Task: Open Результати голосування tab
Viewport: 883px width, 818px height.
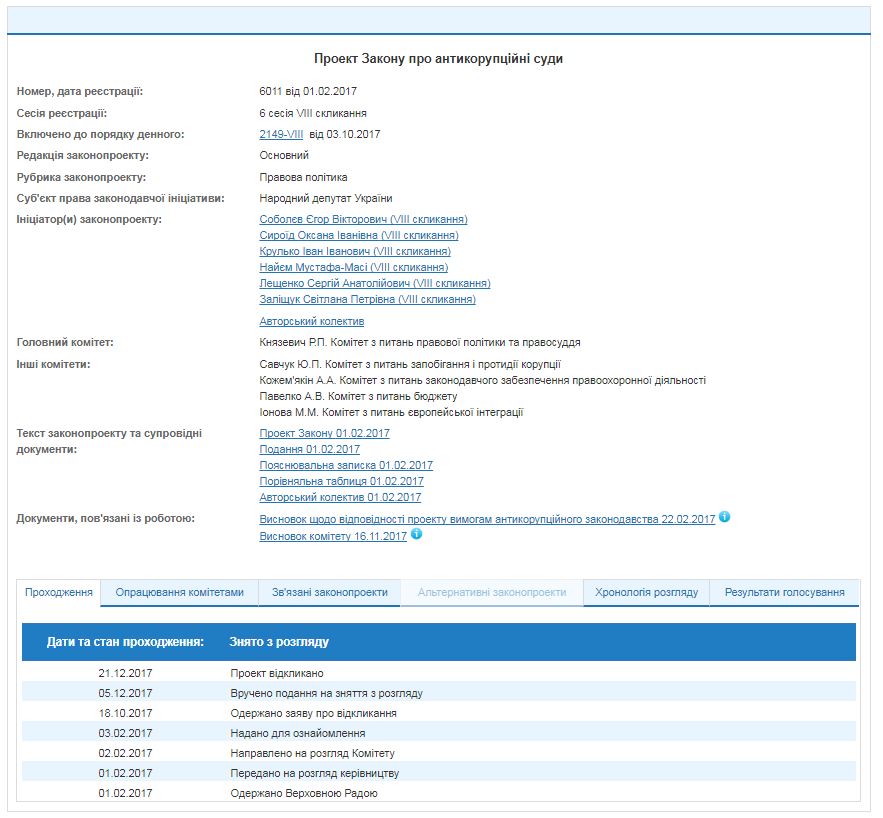Action: 784,592
